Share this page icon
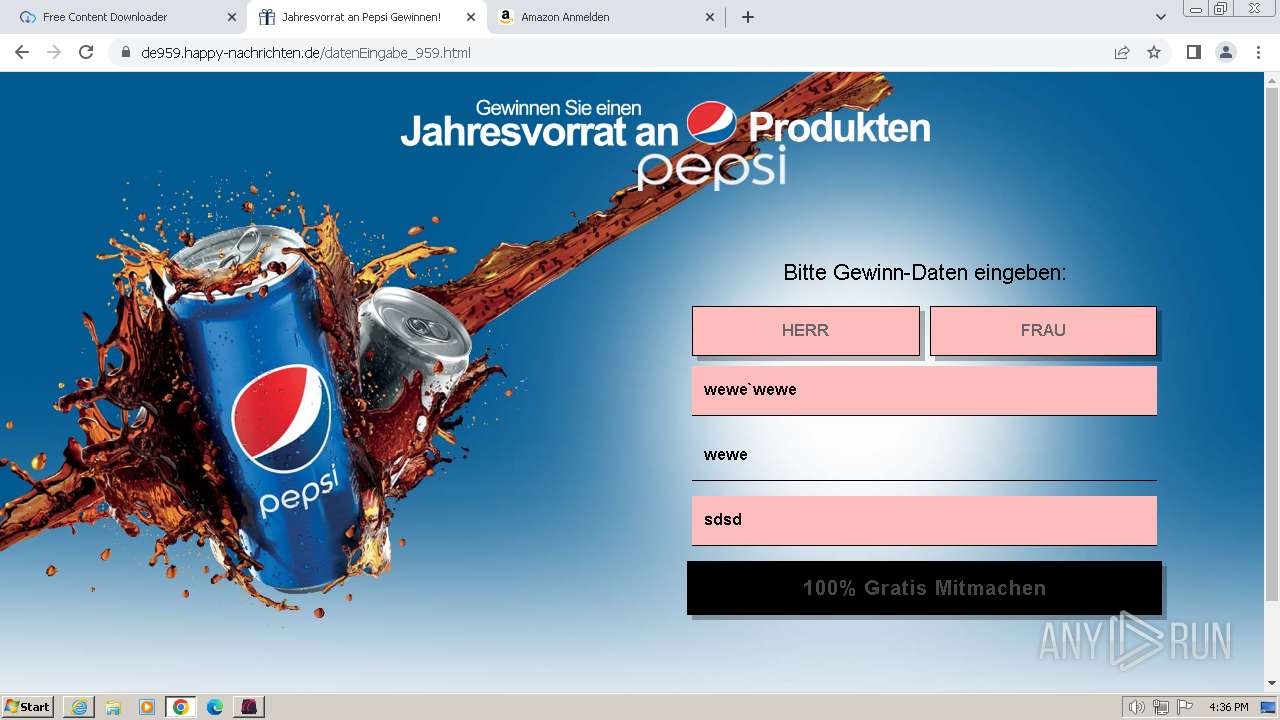The width and height of the screenshot is (1280, 720). pos(1122,52)
